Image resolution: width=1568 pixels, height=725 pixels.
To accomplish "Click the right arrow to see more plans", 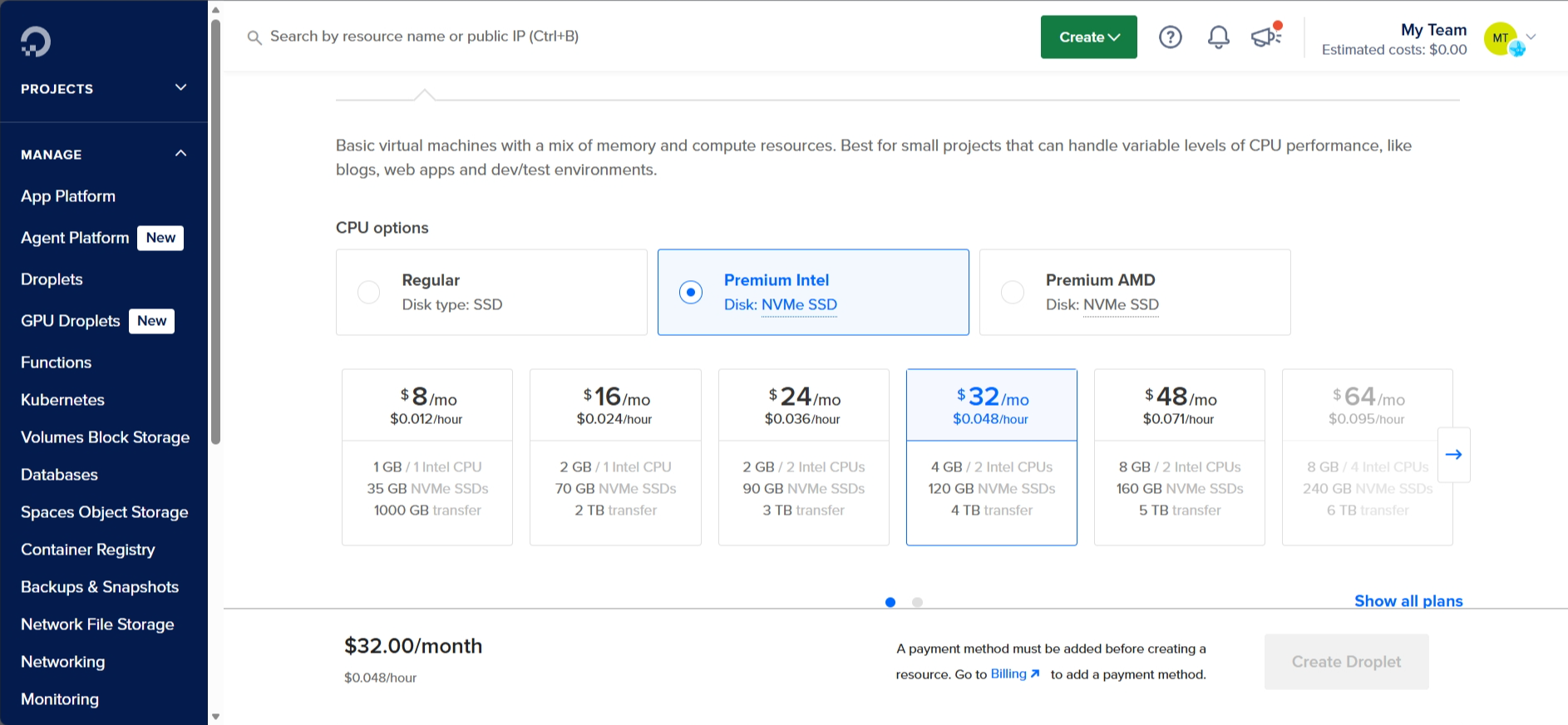I will coord(1454,455).
